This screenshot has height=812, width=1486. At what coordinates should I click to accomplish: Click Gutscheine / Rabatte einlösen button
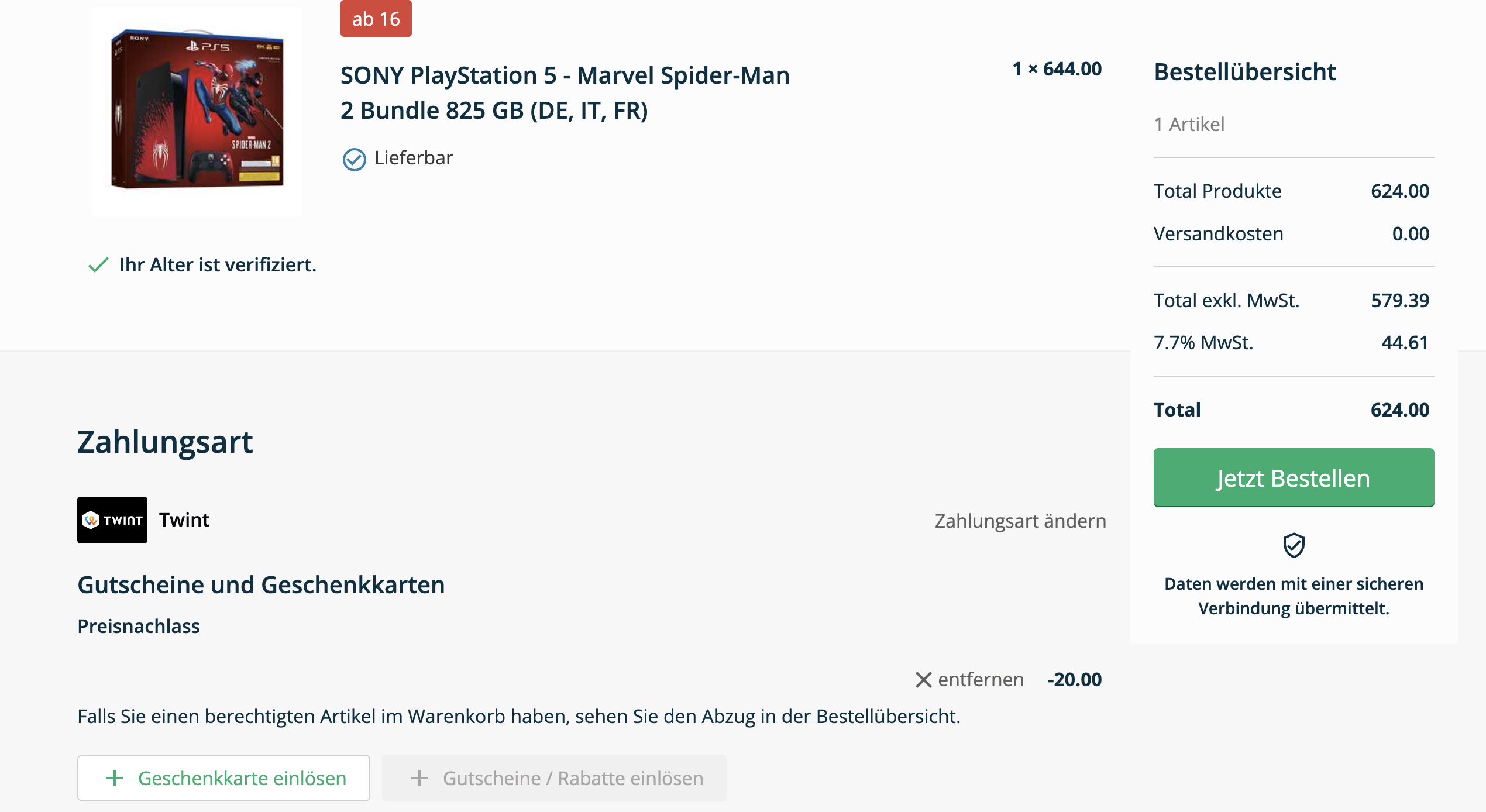click(x=554, y=778)
